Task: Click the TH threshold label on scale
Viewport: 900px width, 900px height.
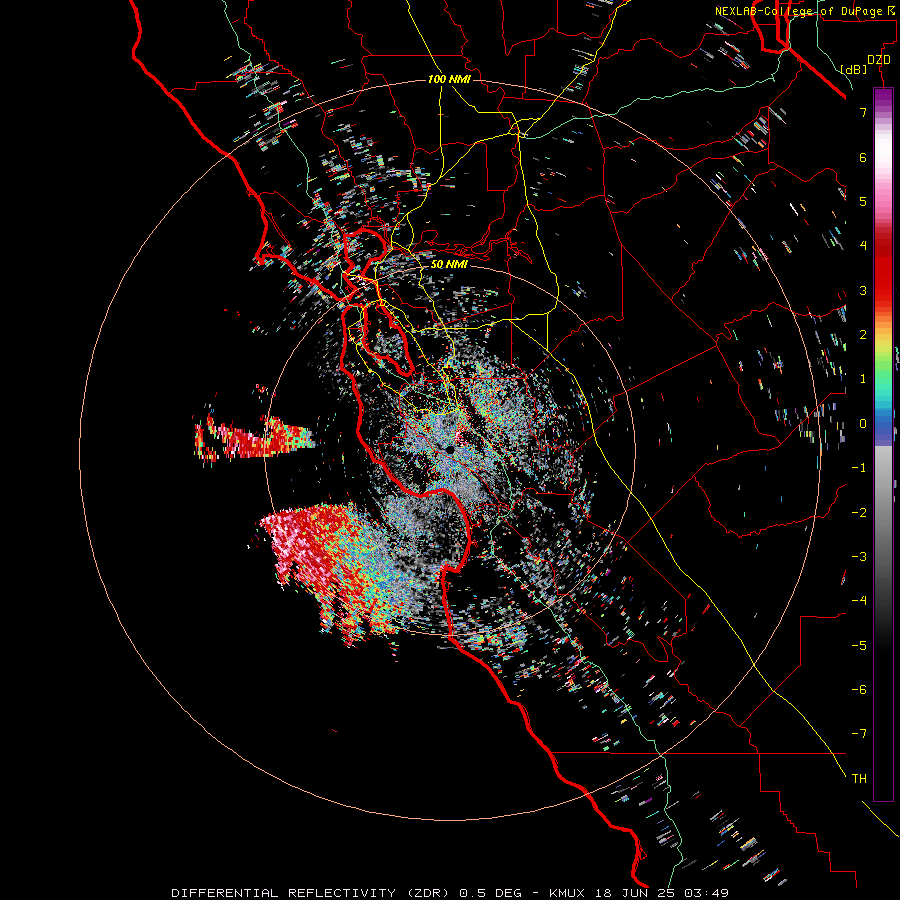Action: (859, 779)
